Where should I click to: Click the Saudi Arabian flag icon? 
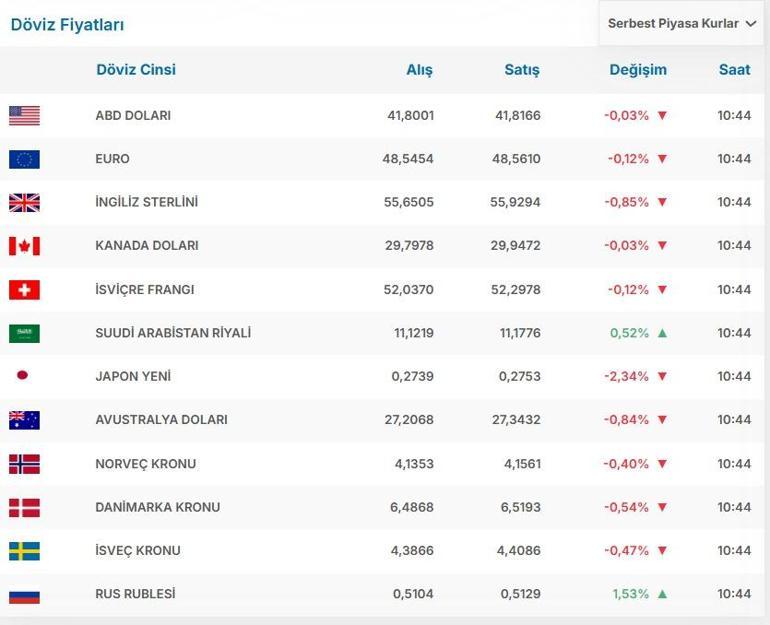click(x=24, y=333)
